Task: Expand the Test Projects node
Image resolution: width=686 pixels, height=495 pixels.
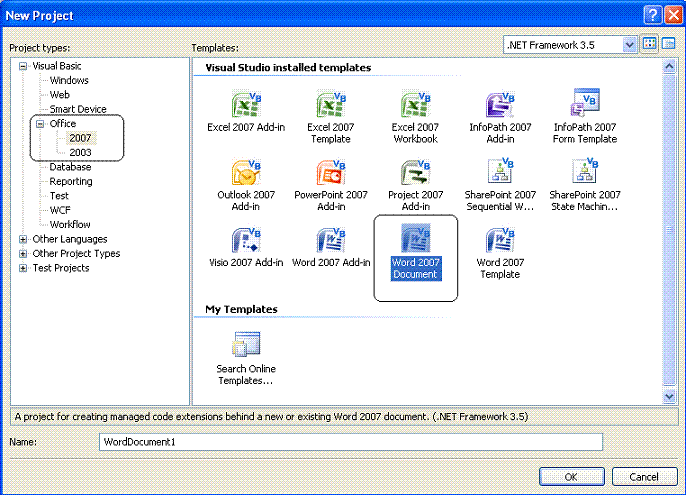Action: pyautogui.click(x=23, y=268)
